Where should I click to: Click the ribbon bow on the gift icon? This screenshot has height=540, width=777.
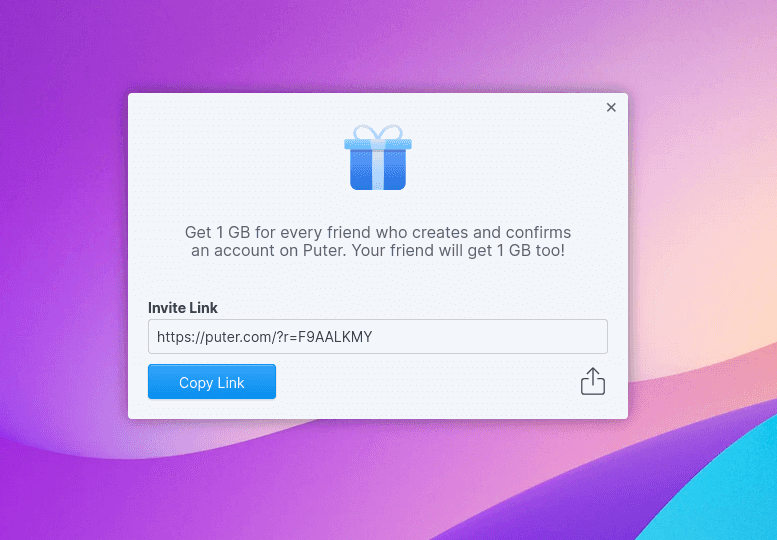tap(378, 132)
